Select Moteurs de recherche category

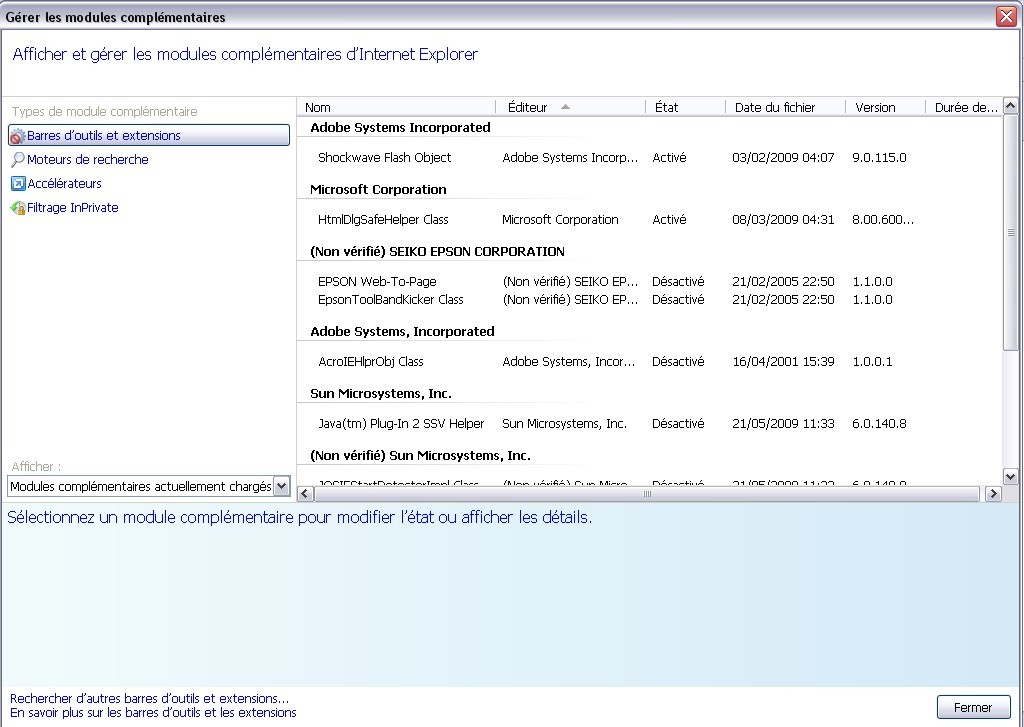coord(88,159)
